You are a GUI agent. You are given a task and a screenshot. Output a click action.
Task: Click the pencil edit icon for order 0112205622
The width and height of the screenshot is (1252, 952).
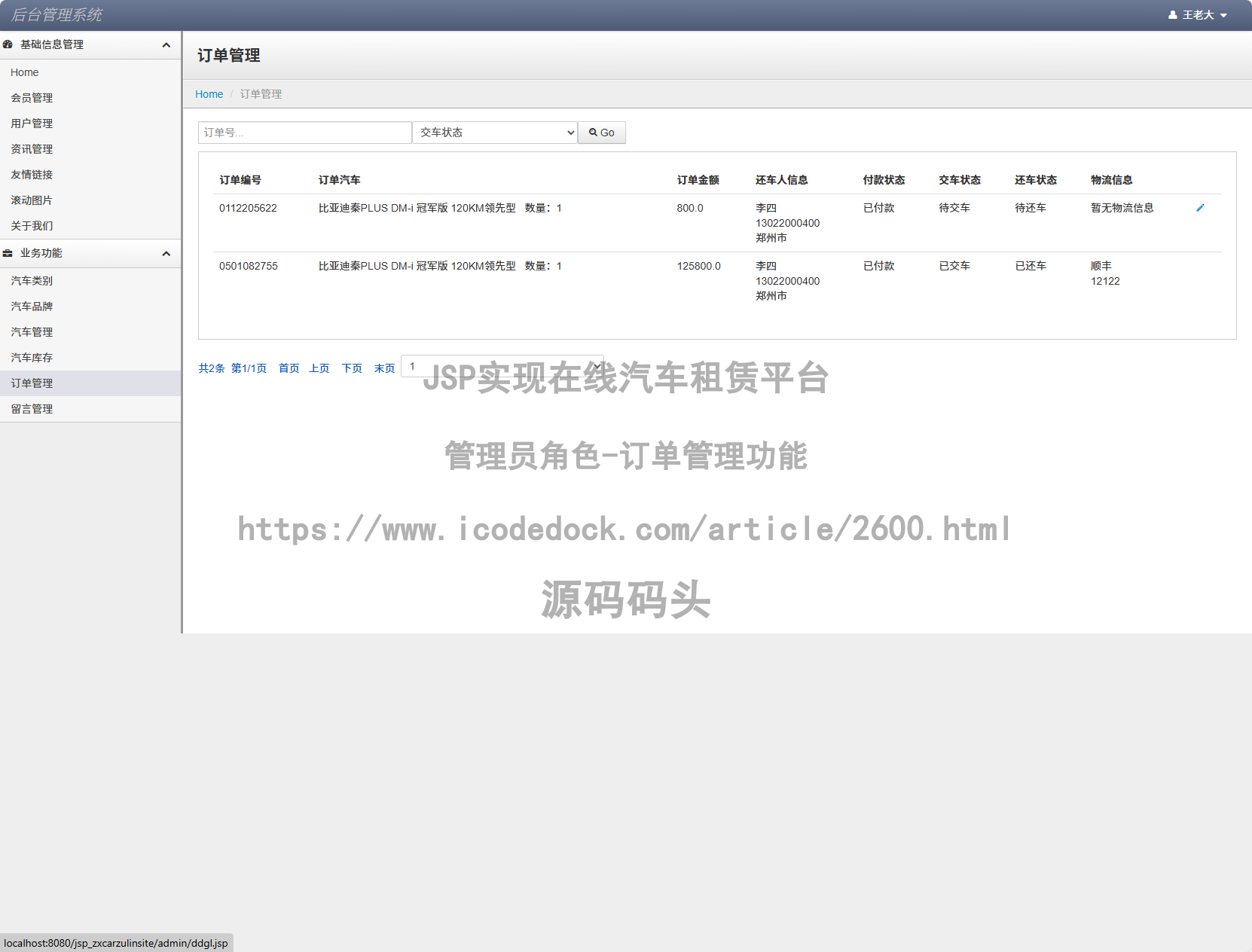[1200, 208]
